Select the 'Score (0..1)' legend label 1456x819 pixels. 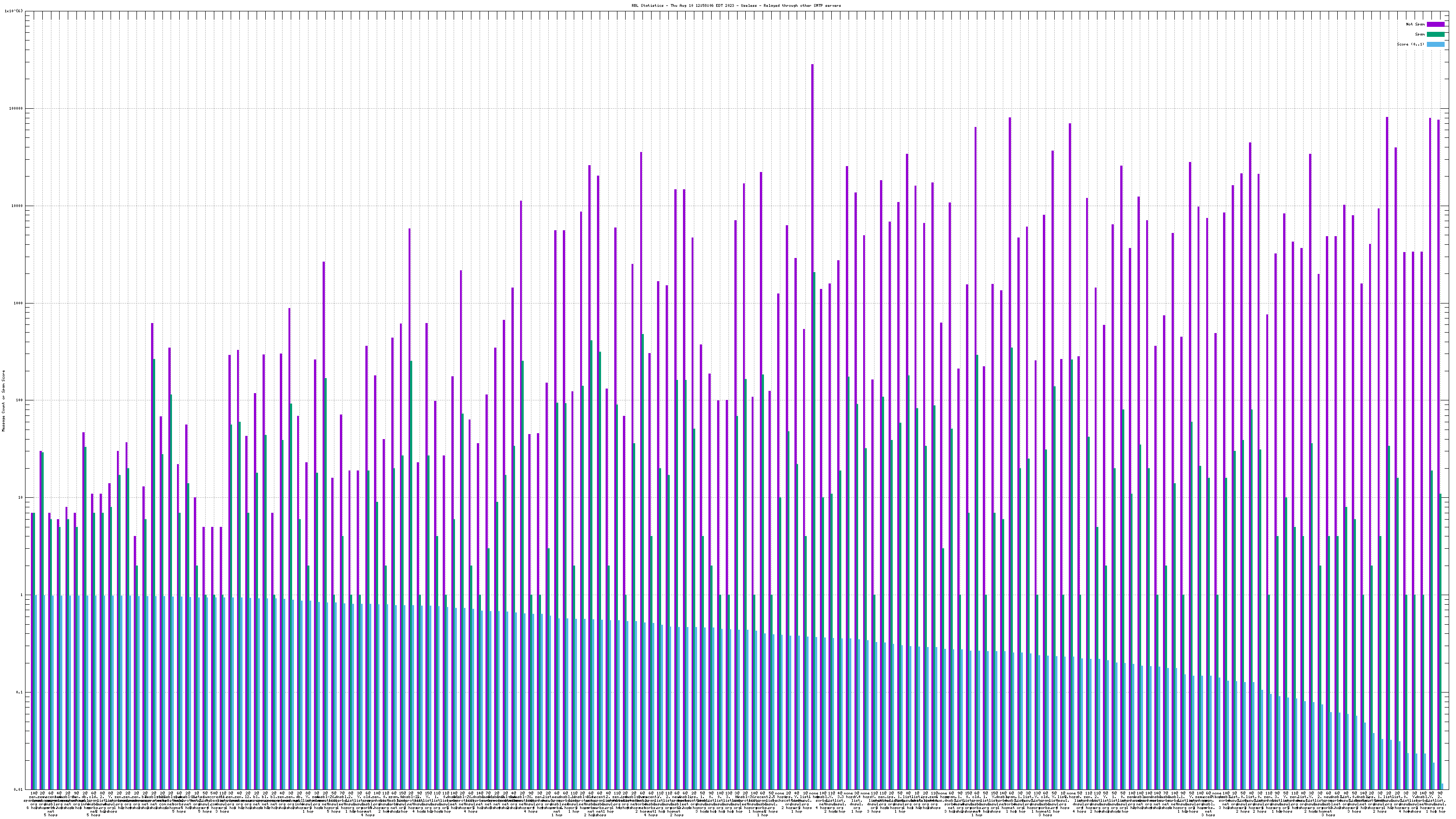click(x=1410, y=44)
